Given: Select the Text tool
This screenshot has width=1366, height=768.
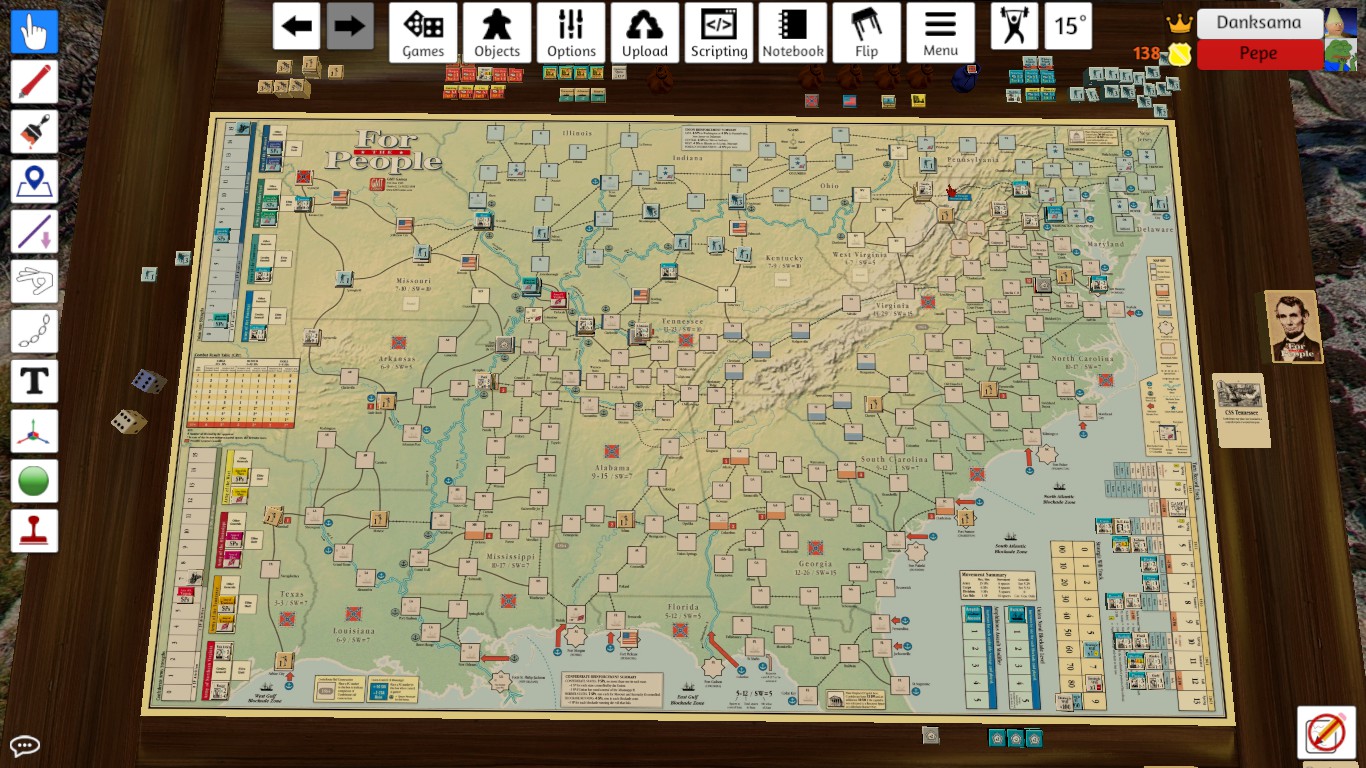Looking at the screenshot, I should click(x=34, y=381).
